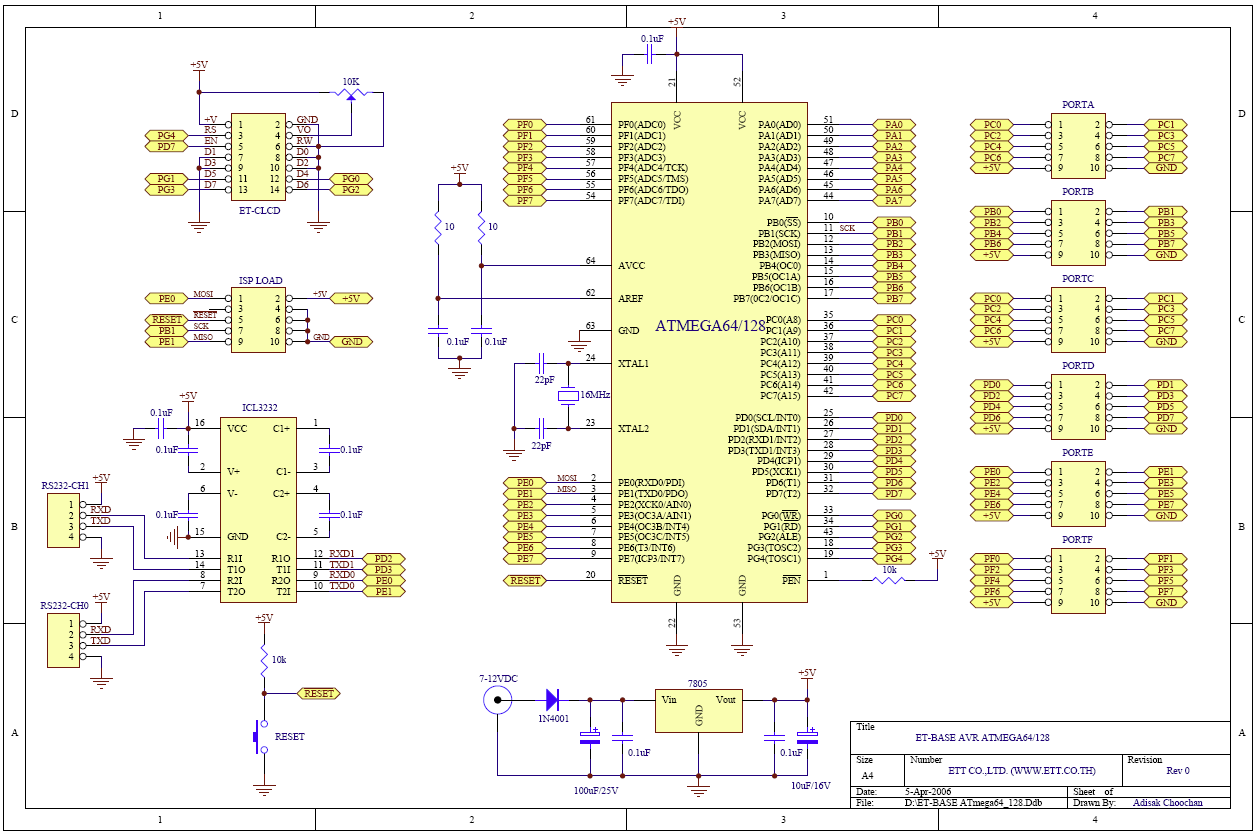Click the 'MOSI' label on ISP LOAD pin 1

[x=203, y=294]
